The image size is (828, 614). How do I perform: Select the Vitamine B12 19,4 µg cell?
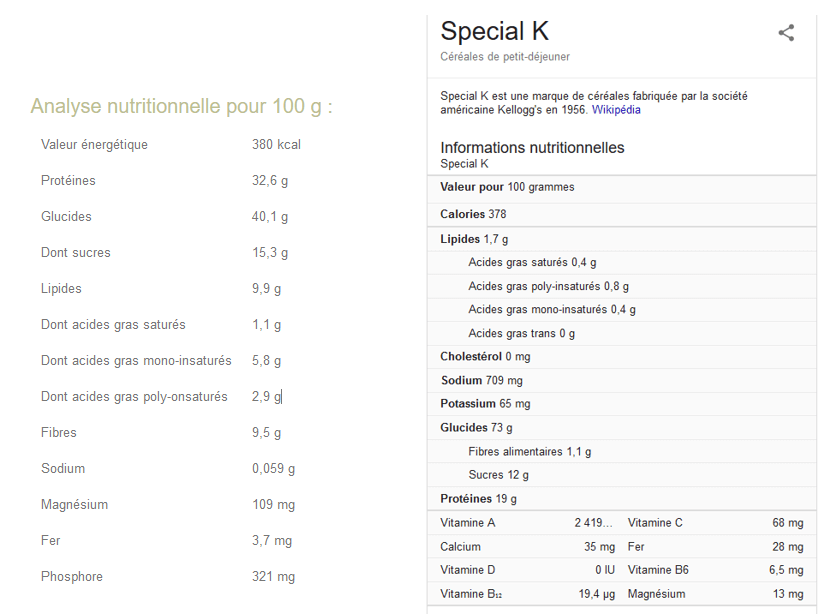pyautogui.click(x=527, y=594)
